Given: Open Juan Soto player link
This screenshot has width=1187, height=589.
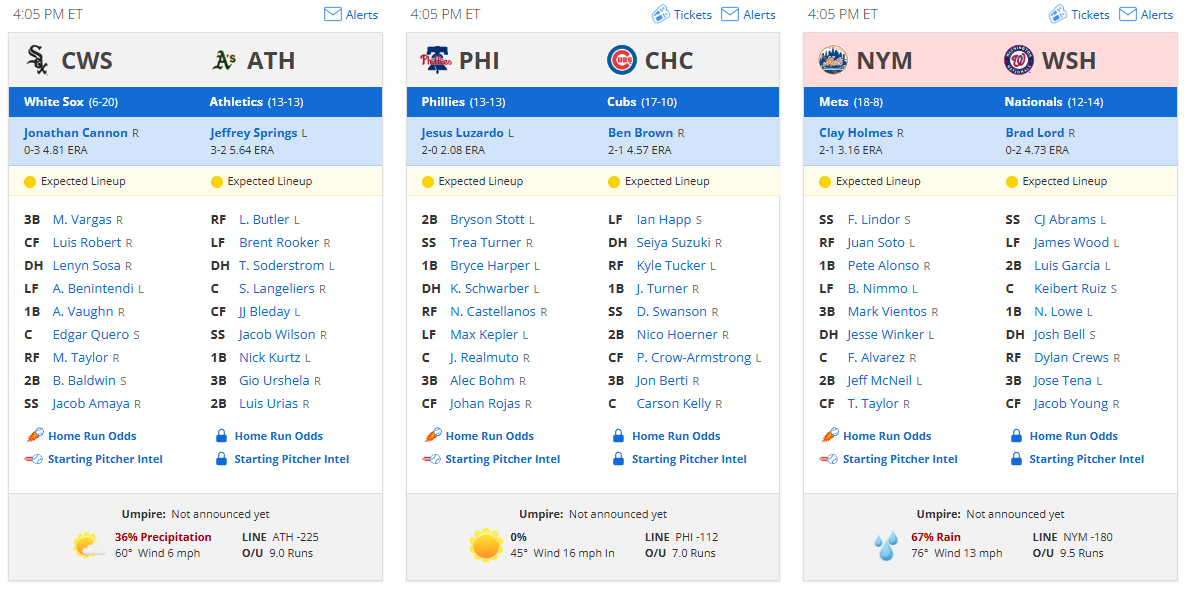Looking at the screenshot, I should [x=876, y=243].
